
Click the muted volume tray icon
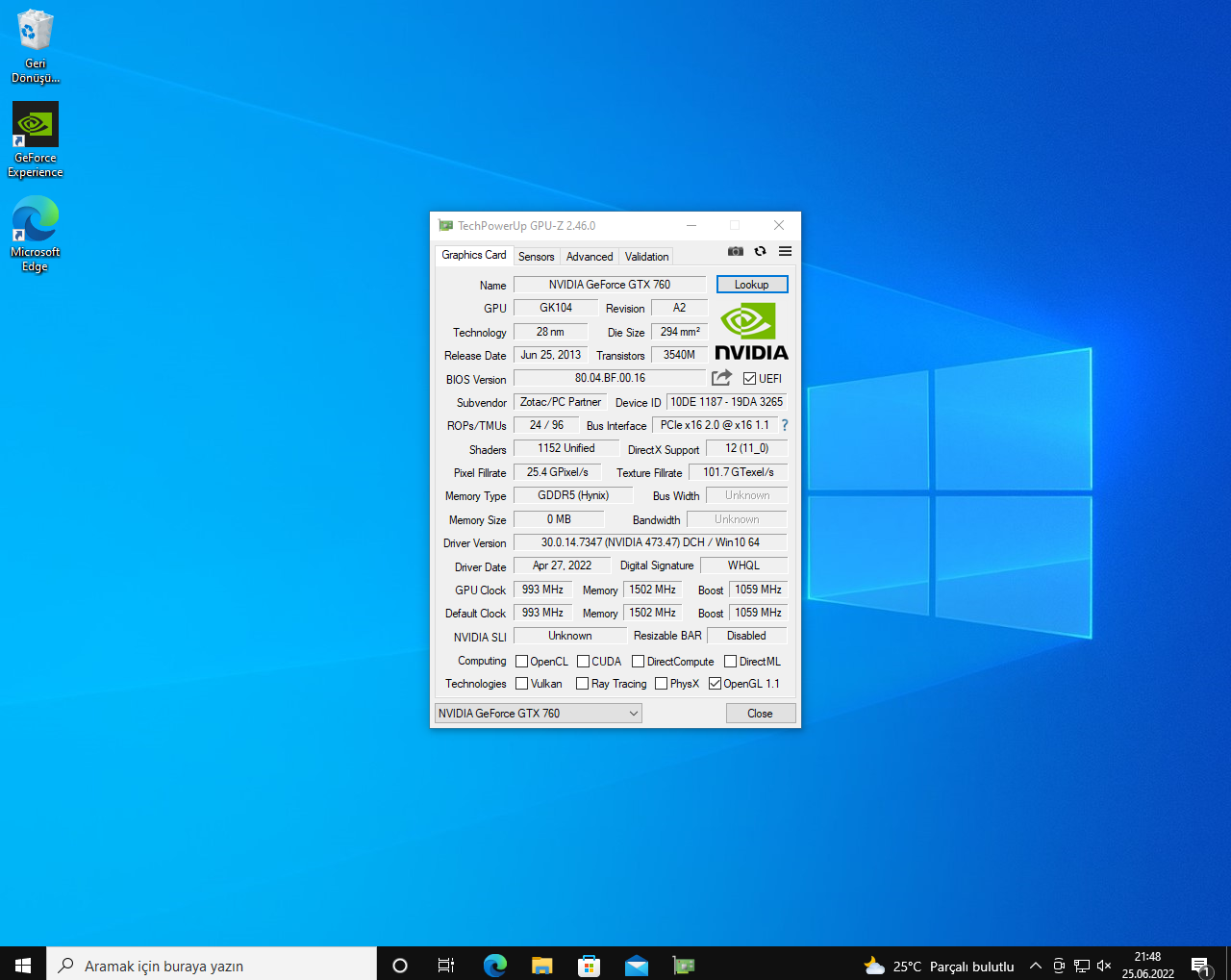1104,966
